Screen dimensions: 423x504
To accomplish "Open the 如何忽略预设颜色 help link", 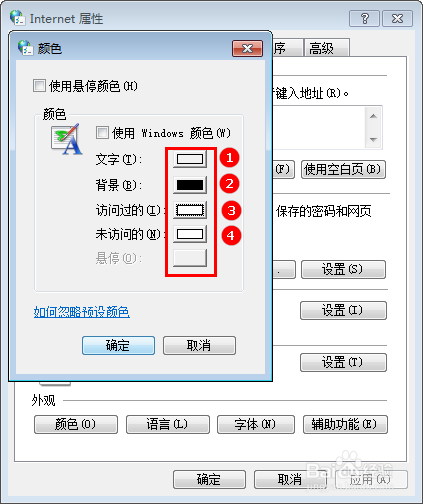I will coord(82,312).
